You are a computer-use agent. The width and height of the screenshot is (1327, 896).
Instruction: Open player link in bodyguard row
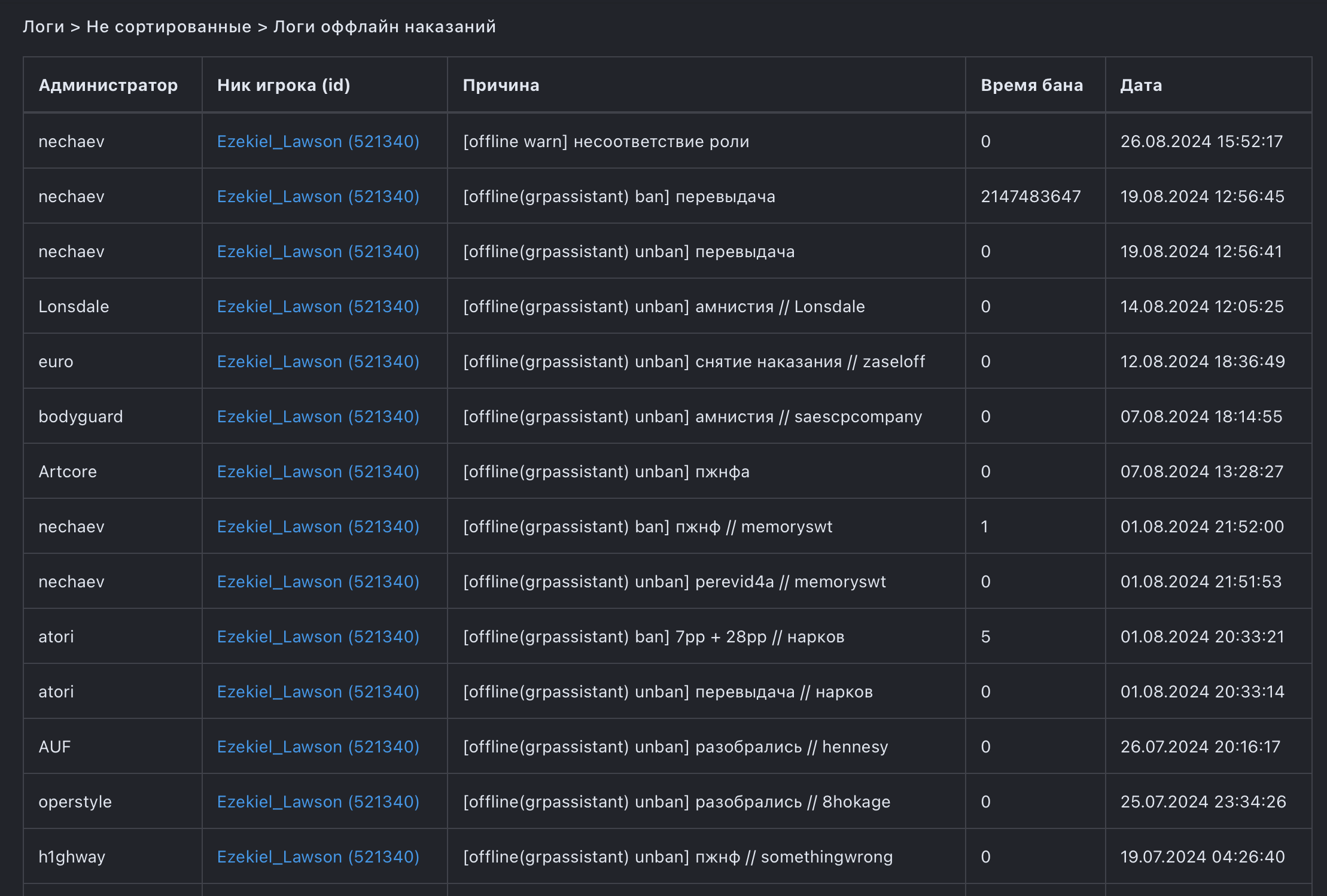(318, 417)
